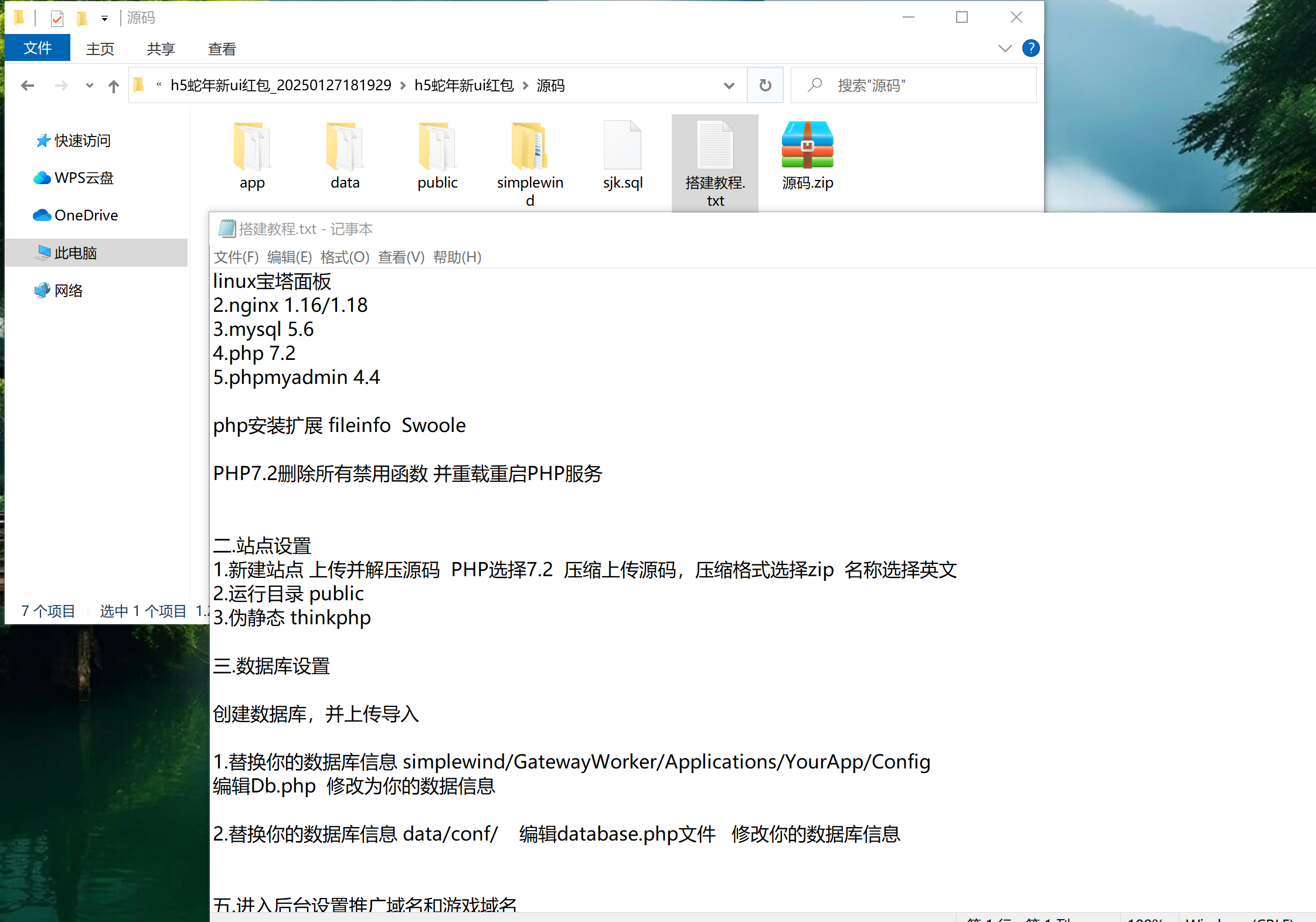Open the 主页 ribbon tab
This screenshot has height=922, width=1316.
(x=100, y=49)
